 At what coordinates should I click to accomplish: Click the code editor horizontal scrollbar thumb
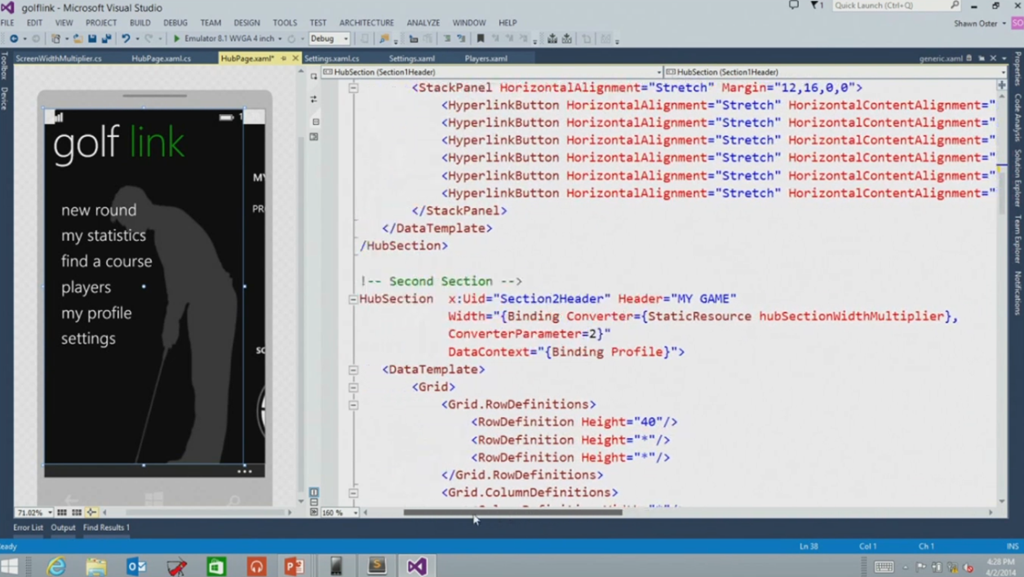[513, 512]
